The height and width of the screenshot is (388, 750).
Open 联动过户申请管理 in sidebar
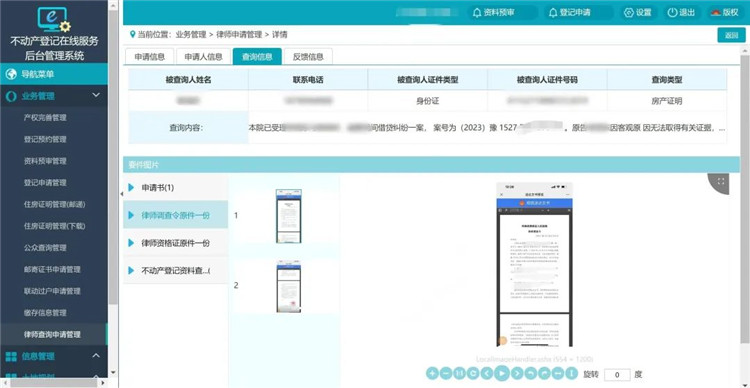pos(52,291)
